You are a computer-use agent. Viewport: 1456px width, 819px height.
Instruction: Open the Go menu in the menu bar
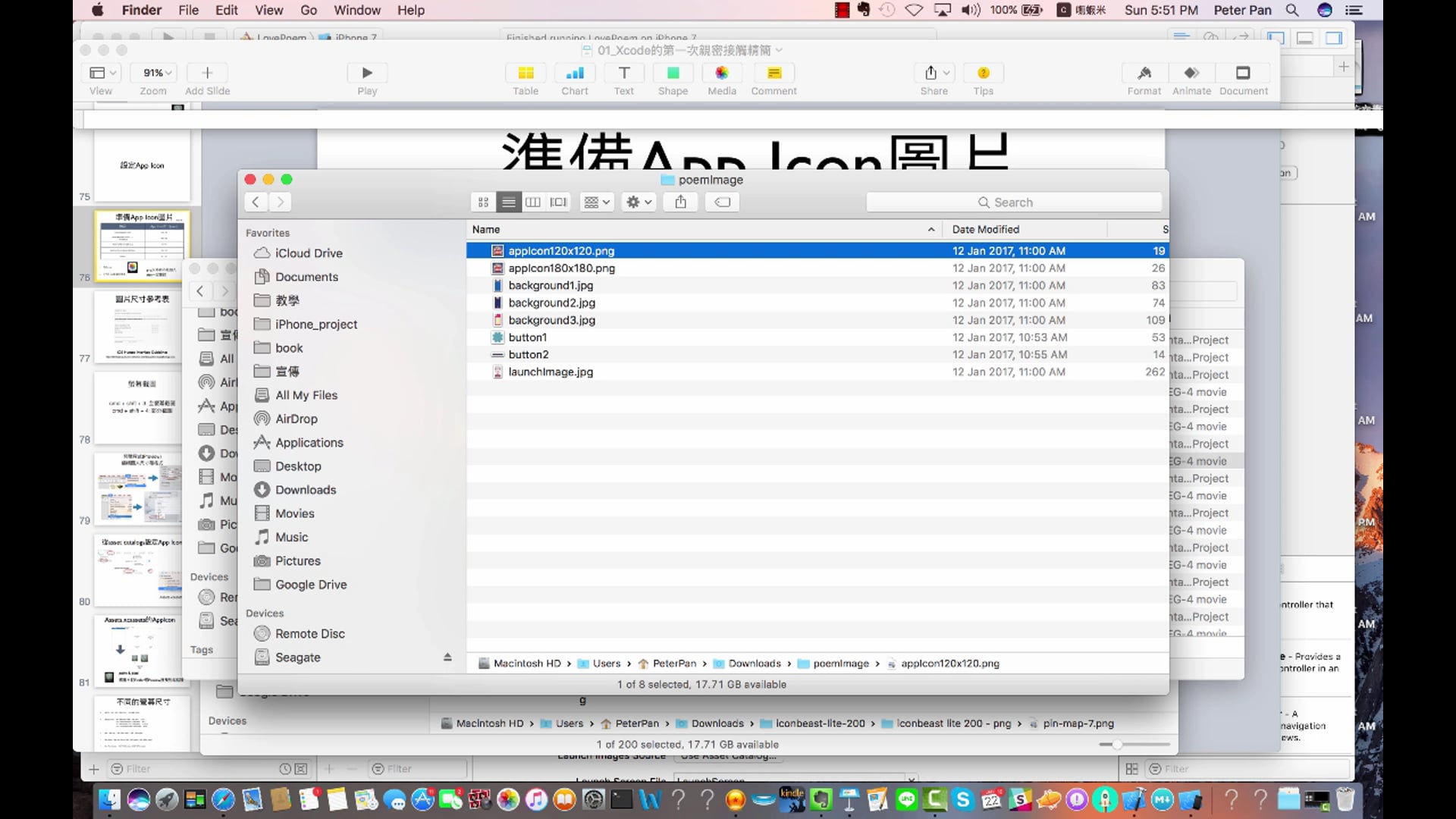pyautogui.click(x=308, y=10)
